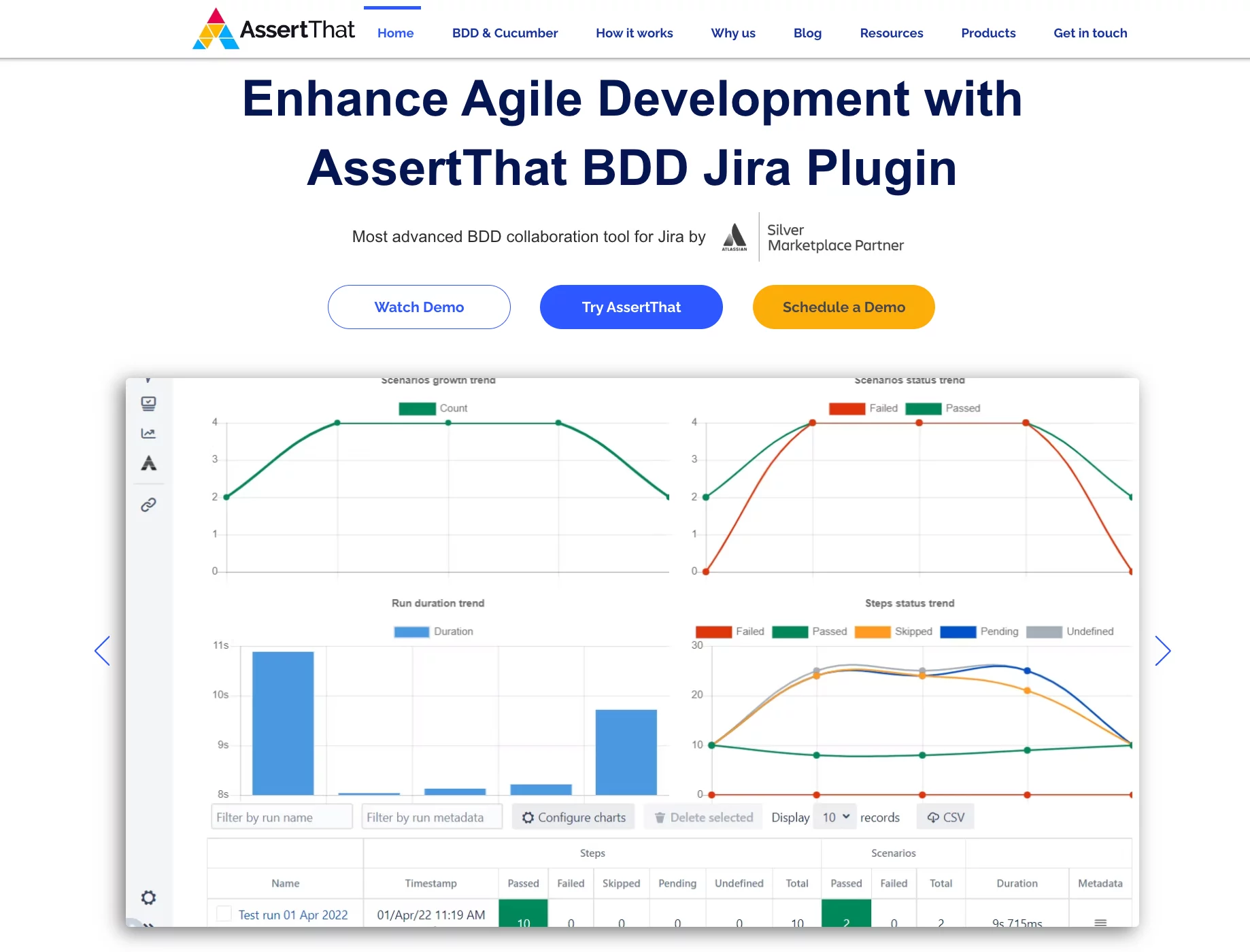Image resolution: width=1250 pixels, height=952 pixels.
Task: Click the AssertThat logo
Action: click(273, 30)
